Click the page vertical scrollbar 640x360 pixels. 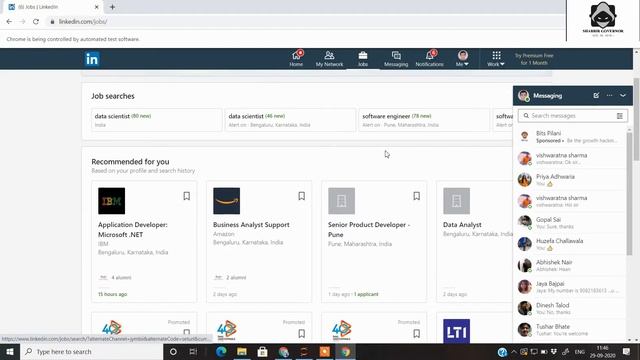pyautogui.click(x=636, y=118)
